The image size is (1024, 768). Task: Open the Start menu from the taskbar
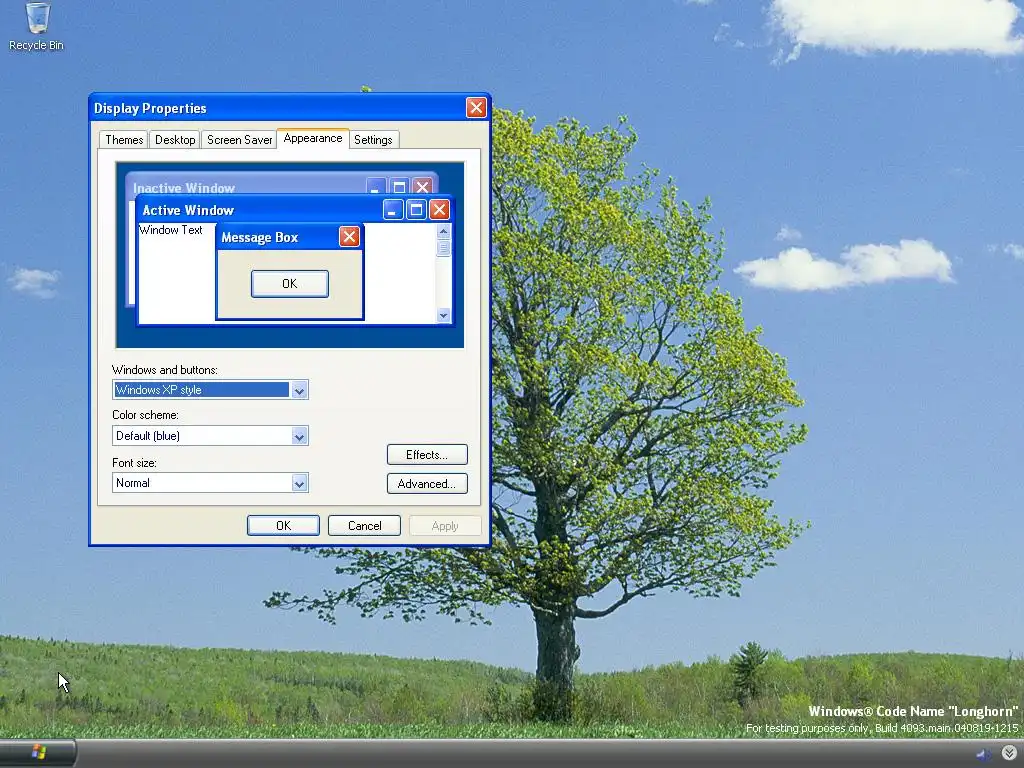coord(37,753)
